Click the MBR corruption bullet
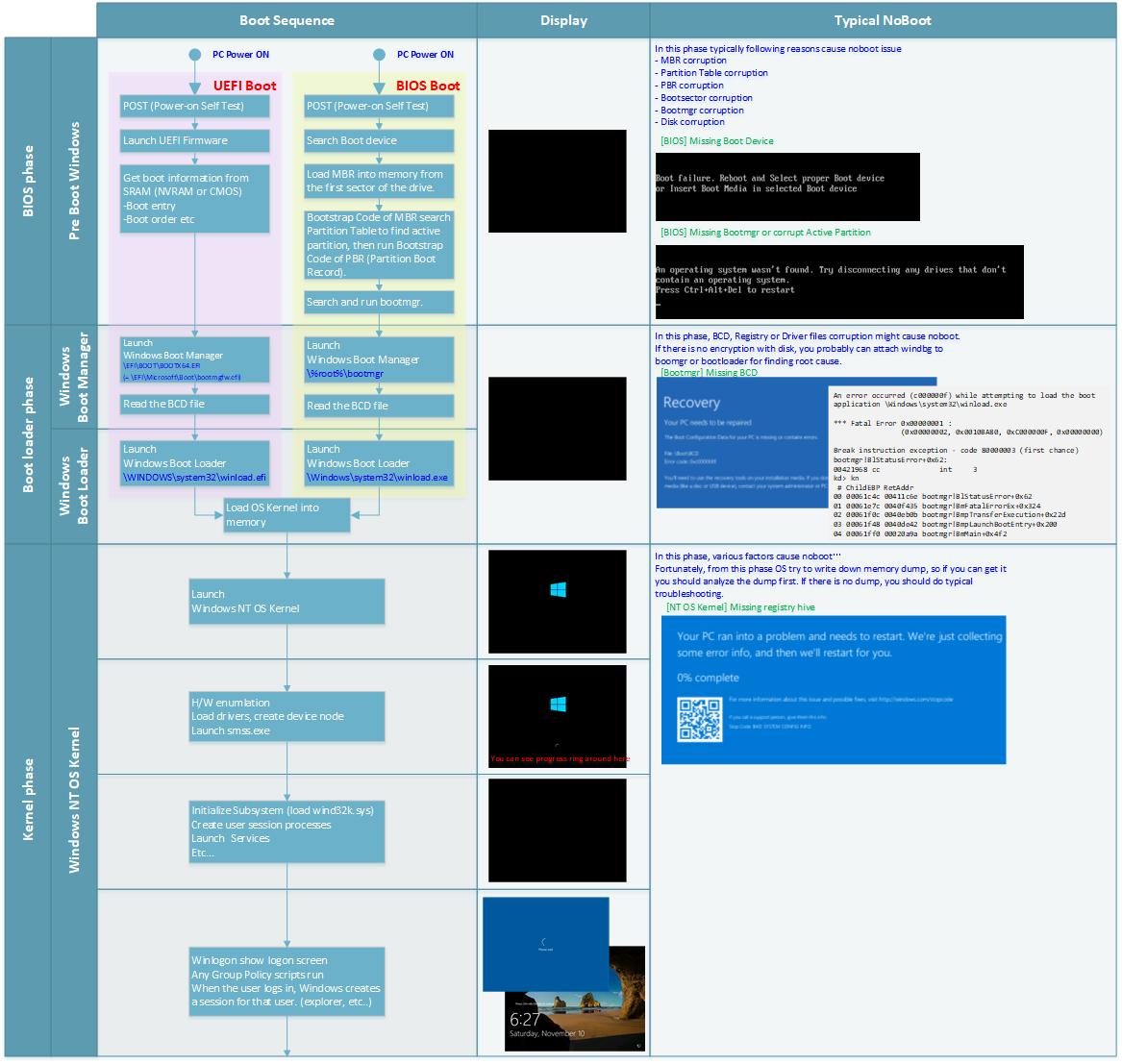1122x1064 pixels. pyautogui.click(x=690, y=61)
